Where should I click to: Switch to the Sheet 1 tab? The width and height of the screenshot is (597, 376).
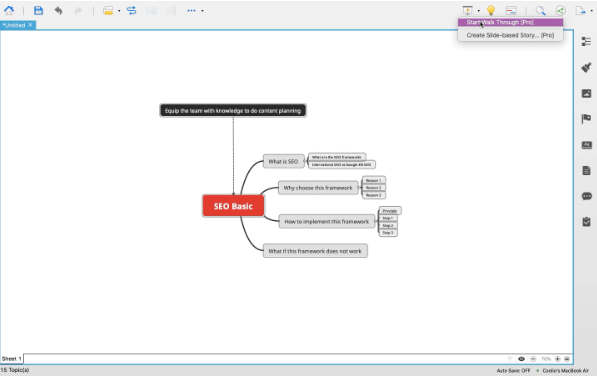11,359
